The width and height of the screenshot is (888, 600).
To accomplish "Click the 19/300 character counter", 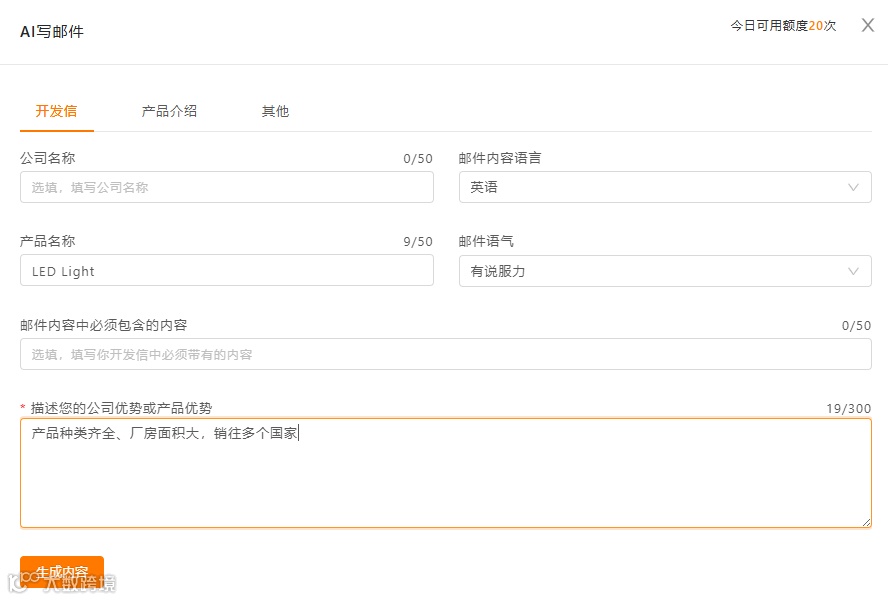I will tap(848, 408).
